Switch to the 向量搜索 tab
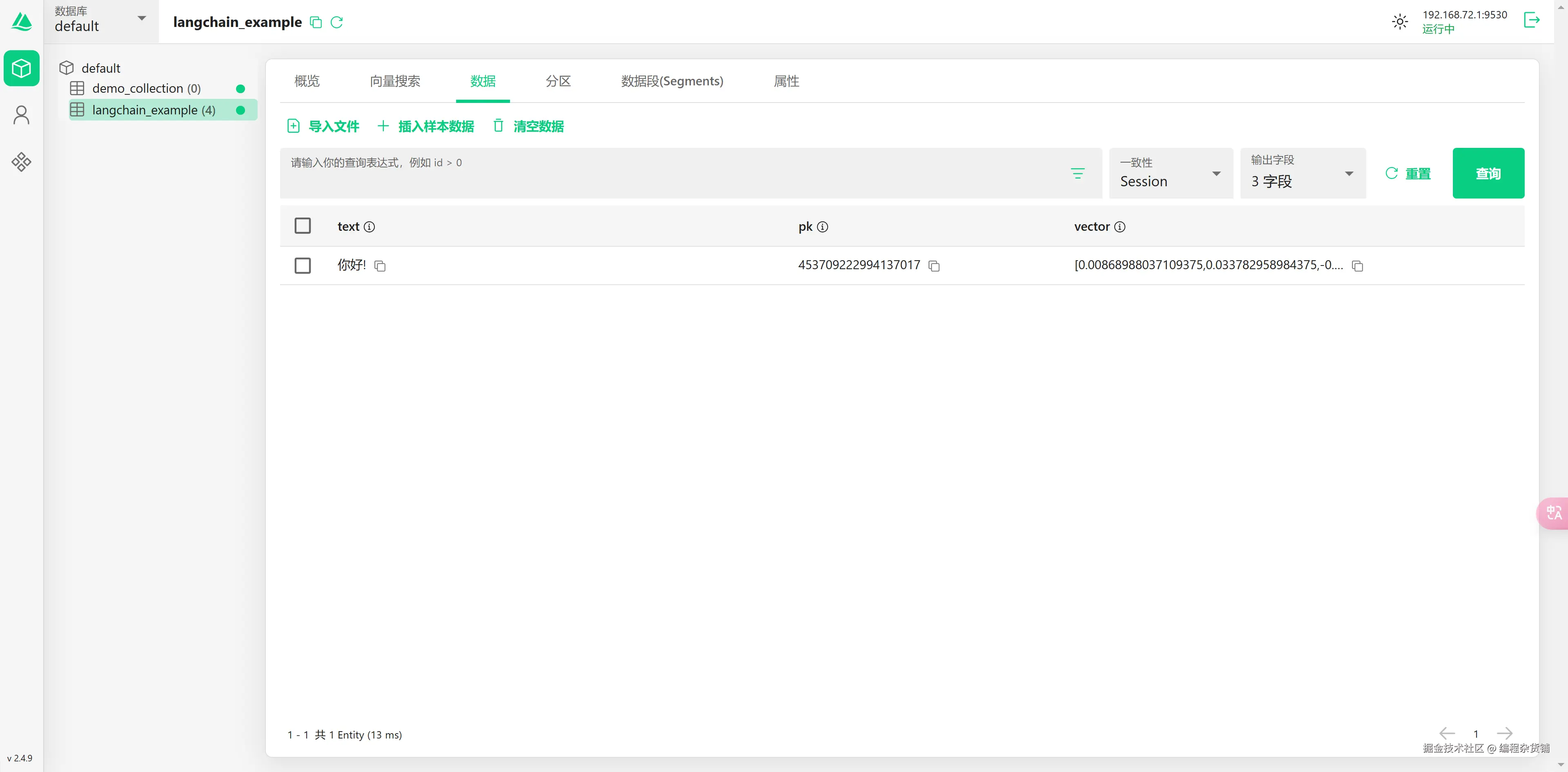1568x772 pixels. (x=394, y=81)
